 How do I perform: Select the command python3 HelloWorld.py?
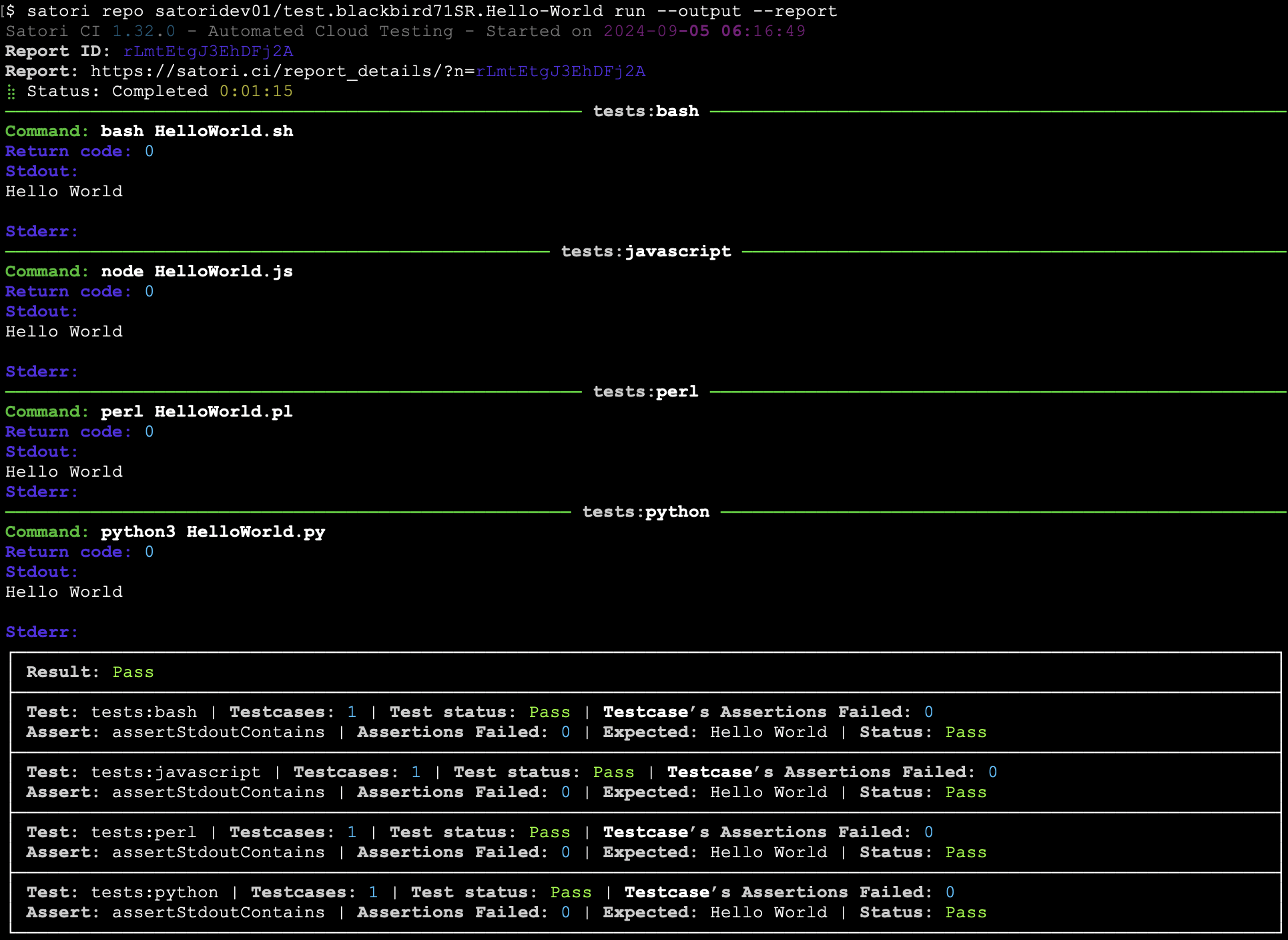coord(213,532)
